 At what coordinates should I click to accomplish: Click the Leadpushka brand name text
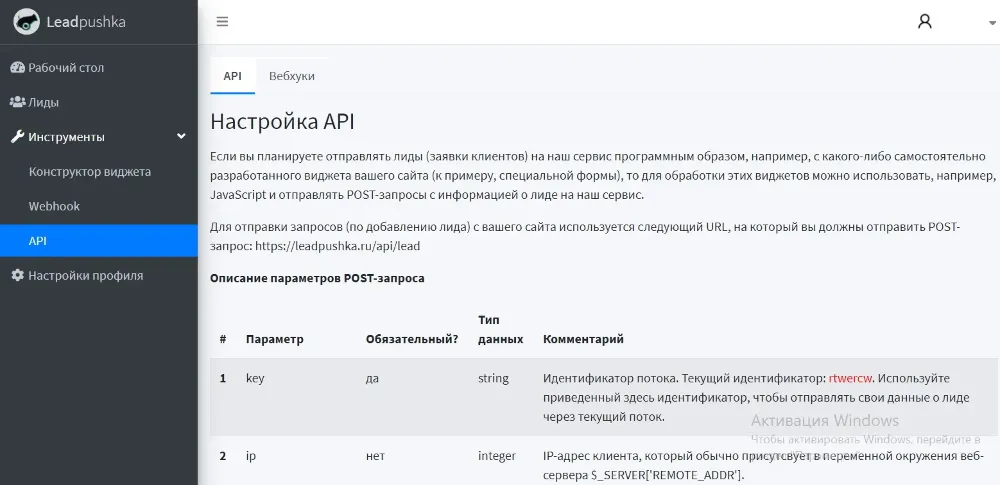pos(86,22)
